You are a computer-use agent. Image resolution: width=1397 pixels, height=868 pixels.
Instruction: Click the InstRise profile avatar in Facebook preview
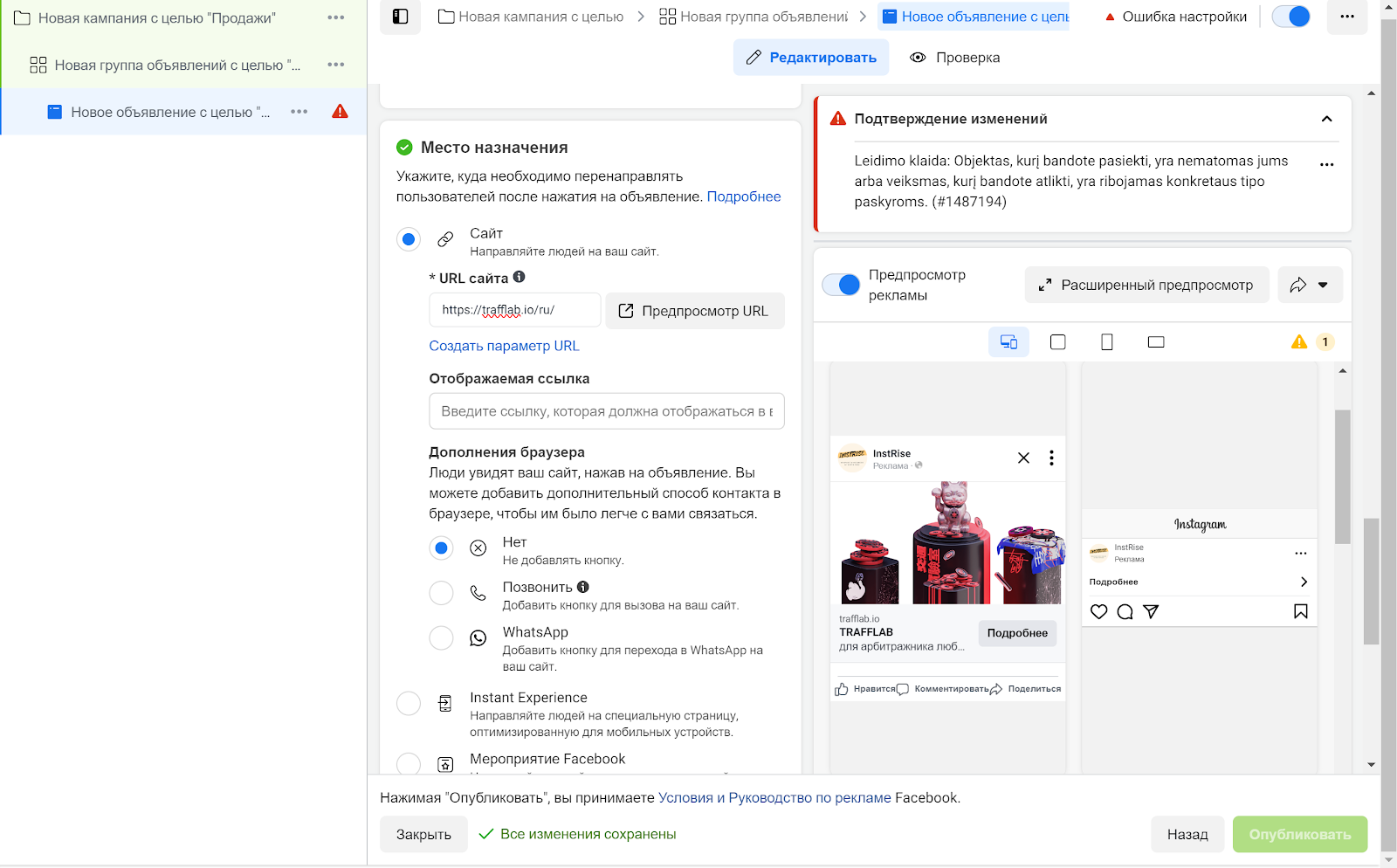pyautogui.click(x=852, y=458)
